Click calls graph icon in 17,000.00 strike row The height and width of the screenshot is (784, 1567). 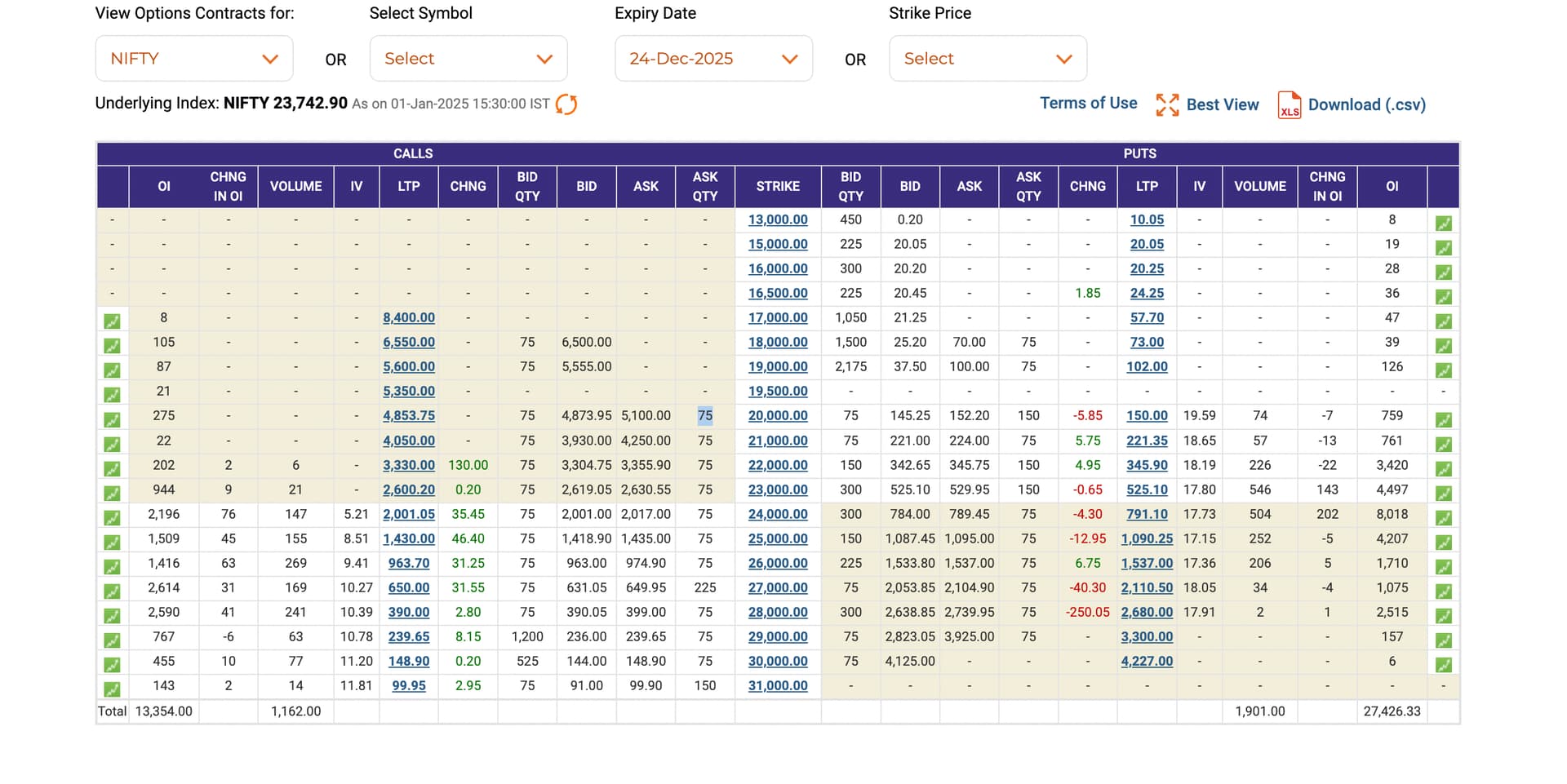click(112, 321)
